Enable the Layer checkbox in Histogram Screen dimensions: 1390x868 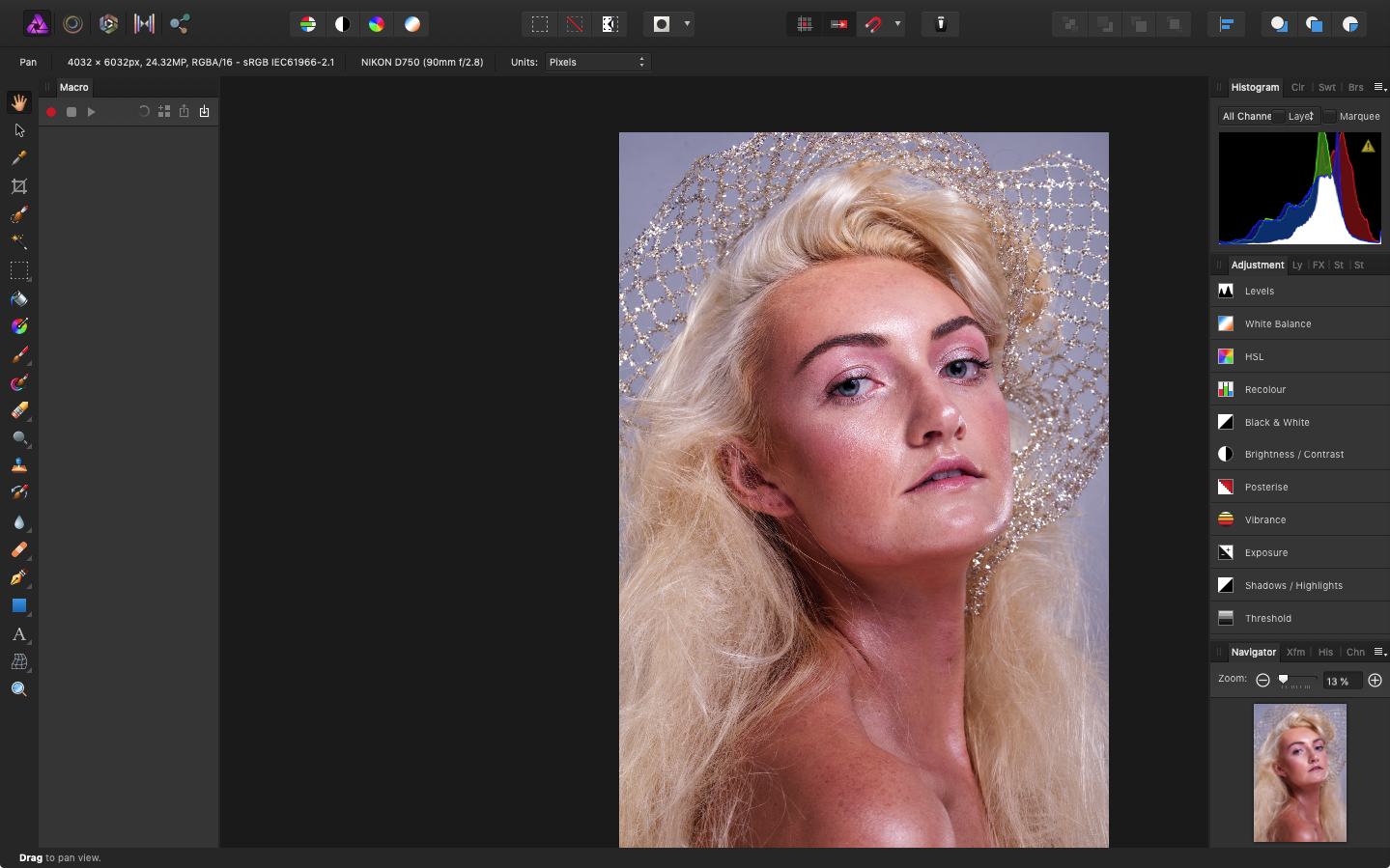pyautogui.click(x=1279, y=117)
